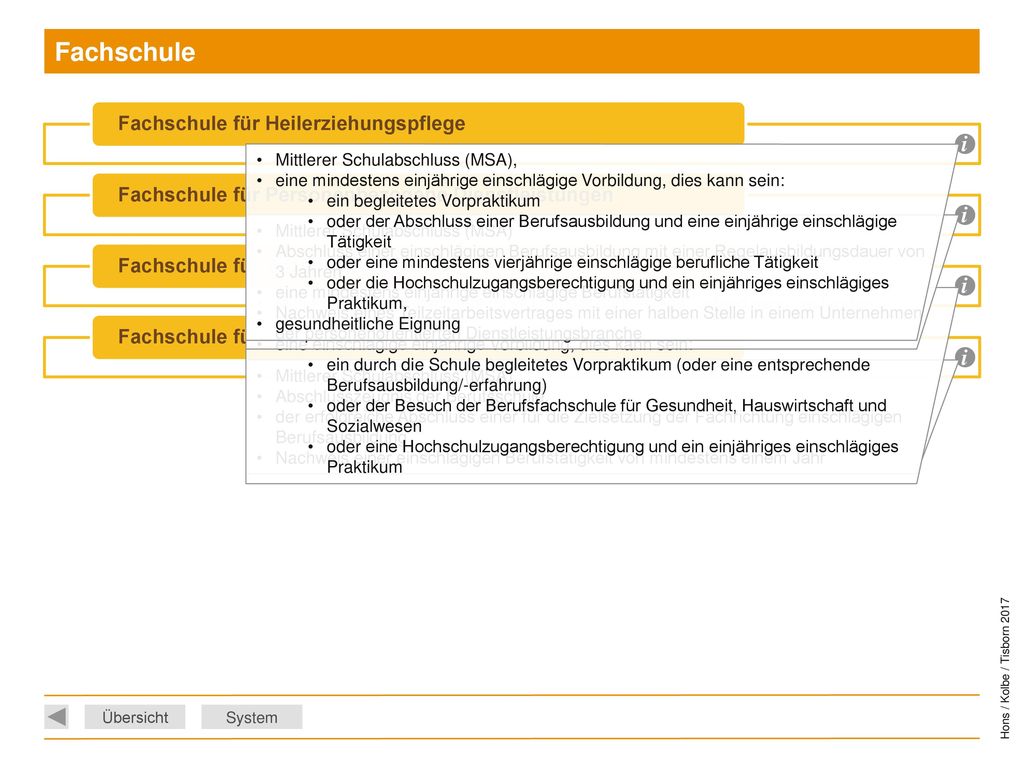Click 'oder die Hochschulzugangsberechtigung' bullet

(607, 293)
